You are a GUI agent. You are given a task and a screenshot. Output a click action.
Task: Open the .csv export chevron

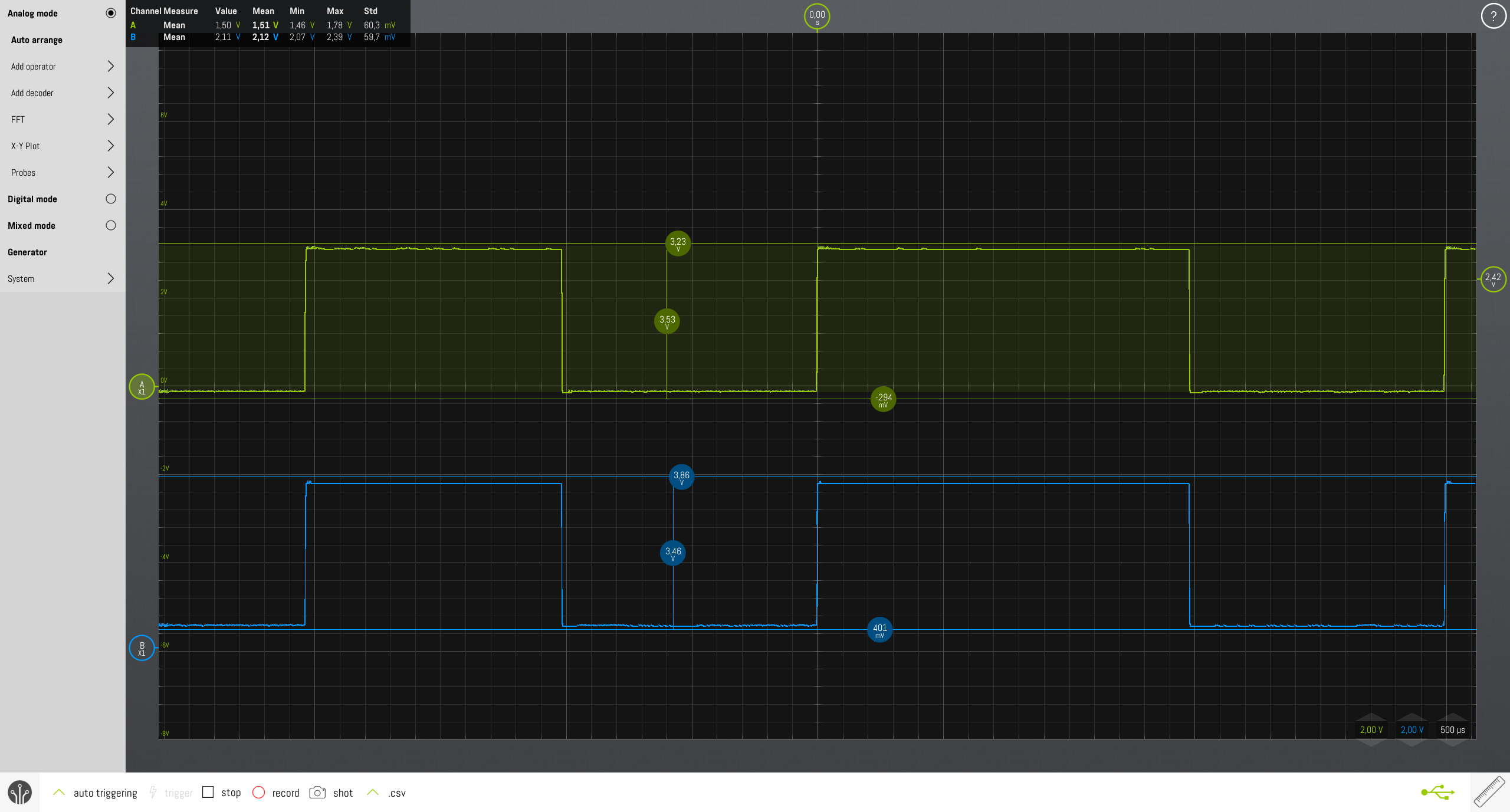pos(373,792)
